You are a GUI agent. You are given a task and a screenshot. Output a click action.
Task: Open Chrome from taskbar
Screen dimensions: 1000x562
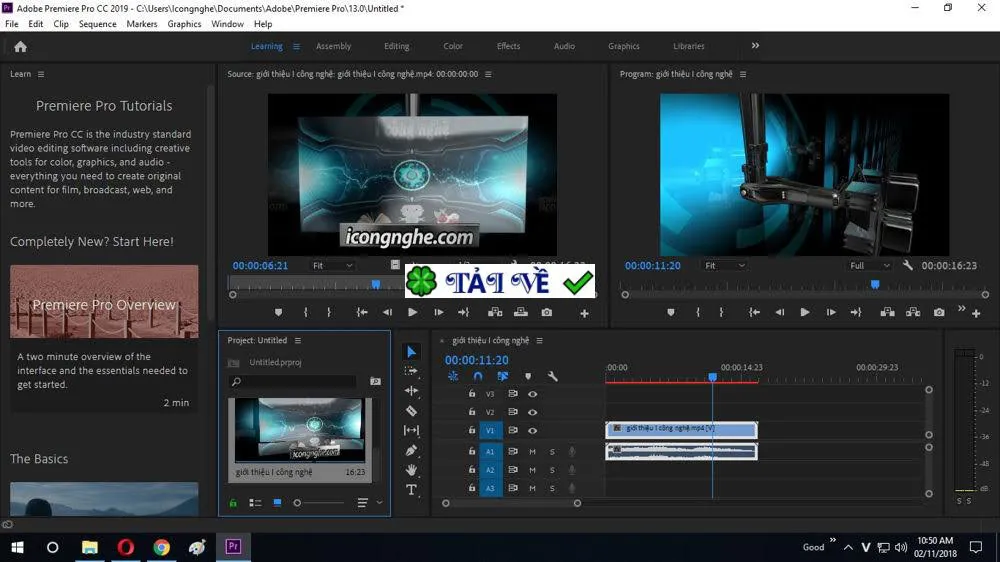161,547
